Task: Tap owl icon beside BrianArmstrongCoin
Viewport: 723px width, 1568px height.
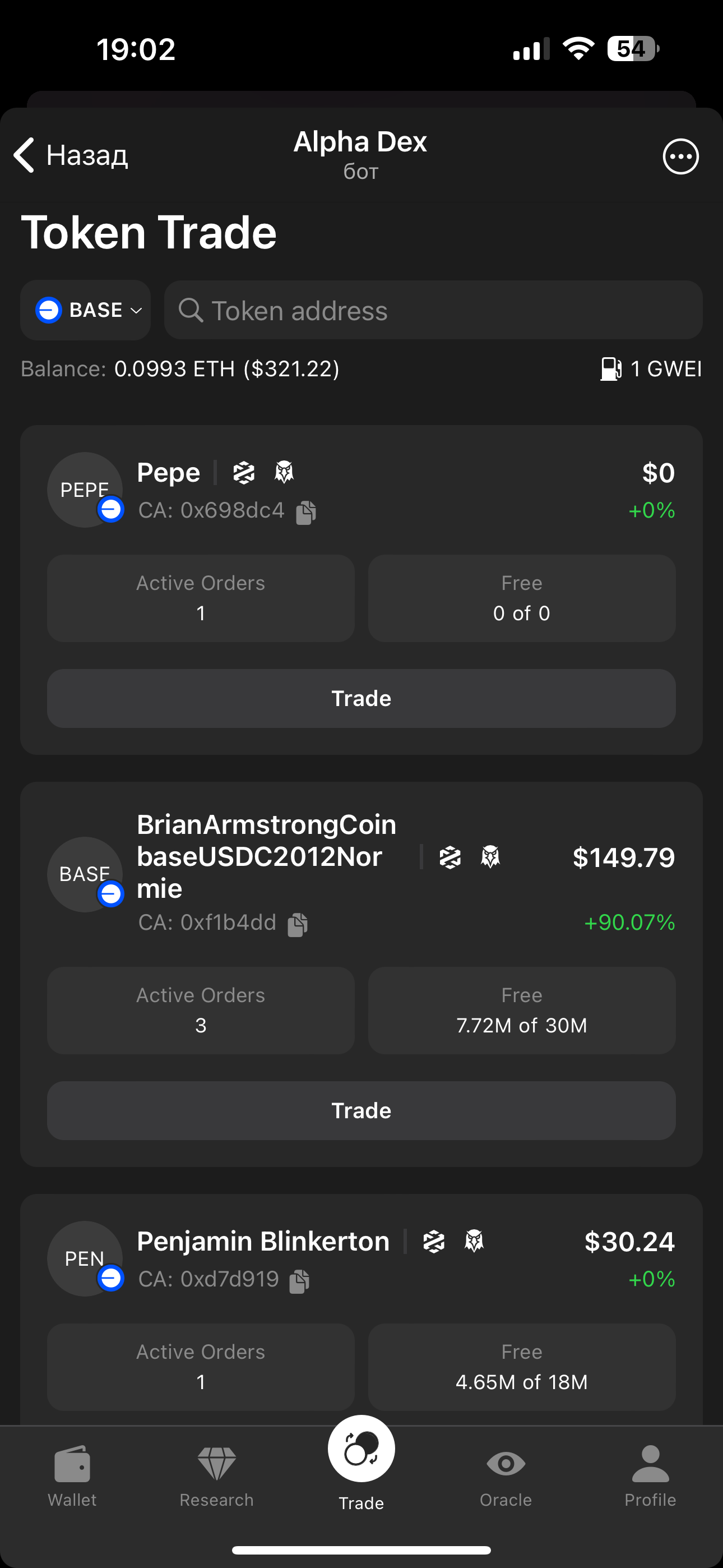Action: click(490, 856)
